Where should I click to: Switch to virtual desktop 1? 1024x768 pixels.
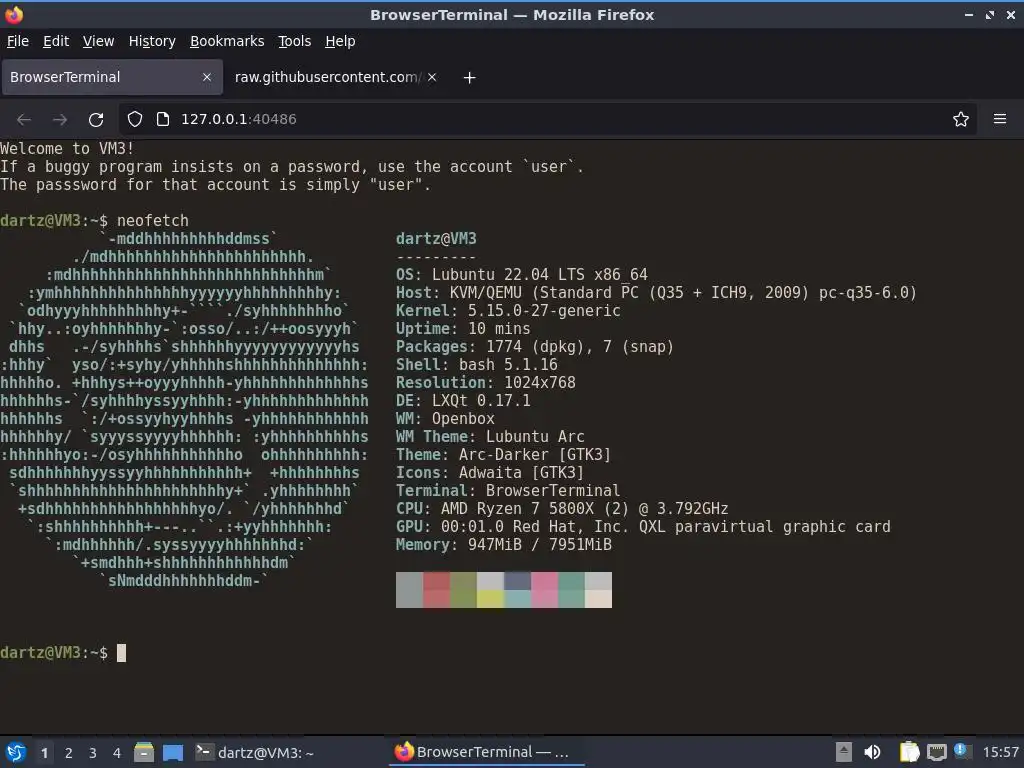tap(44, 753)
